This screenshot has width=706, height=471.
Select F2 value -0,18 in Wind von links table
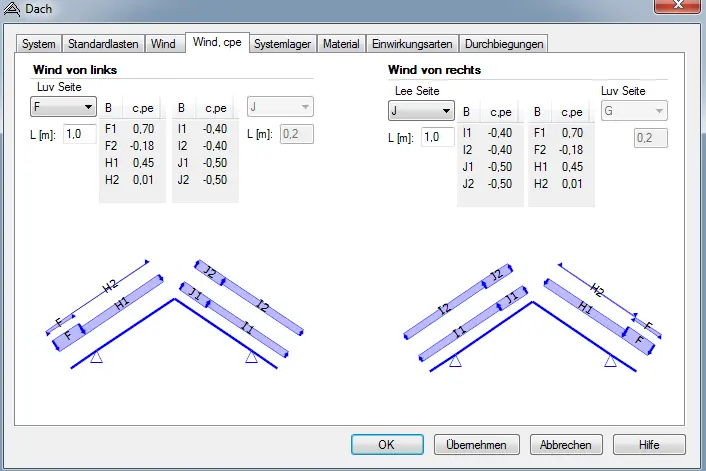(x=142, y=146)
